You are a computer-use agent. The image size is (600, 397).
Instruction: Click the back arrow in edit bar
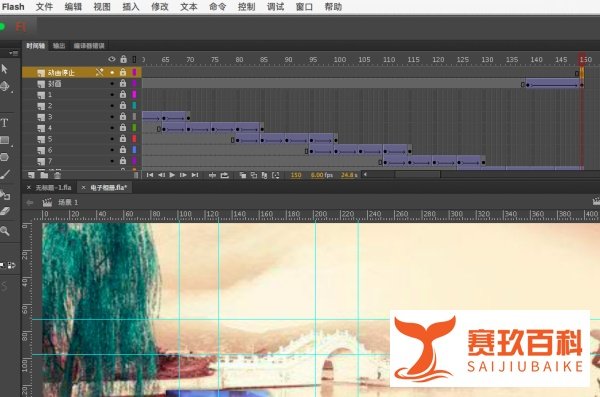click(30, 203)
